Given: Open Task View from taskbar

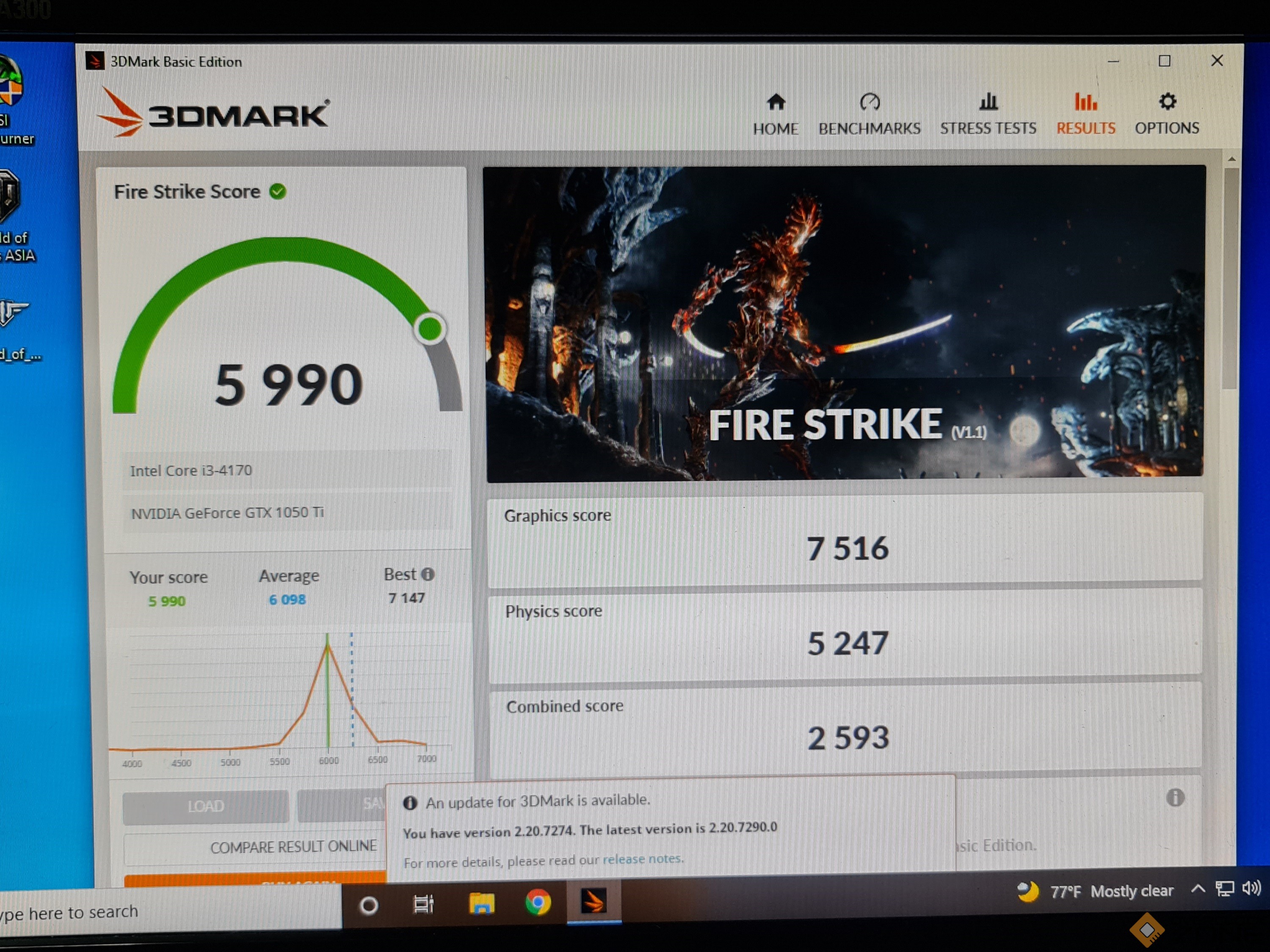Looking at the screenshot, I should (x=424, y=904).
